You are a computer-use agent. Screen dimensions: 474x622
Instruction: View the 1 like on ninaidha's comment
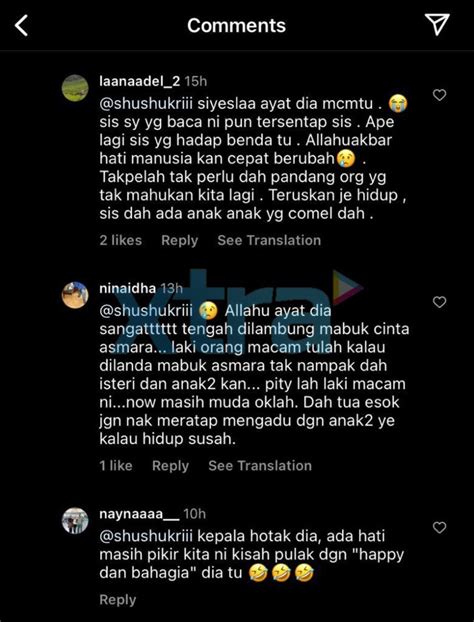116,466
